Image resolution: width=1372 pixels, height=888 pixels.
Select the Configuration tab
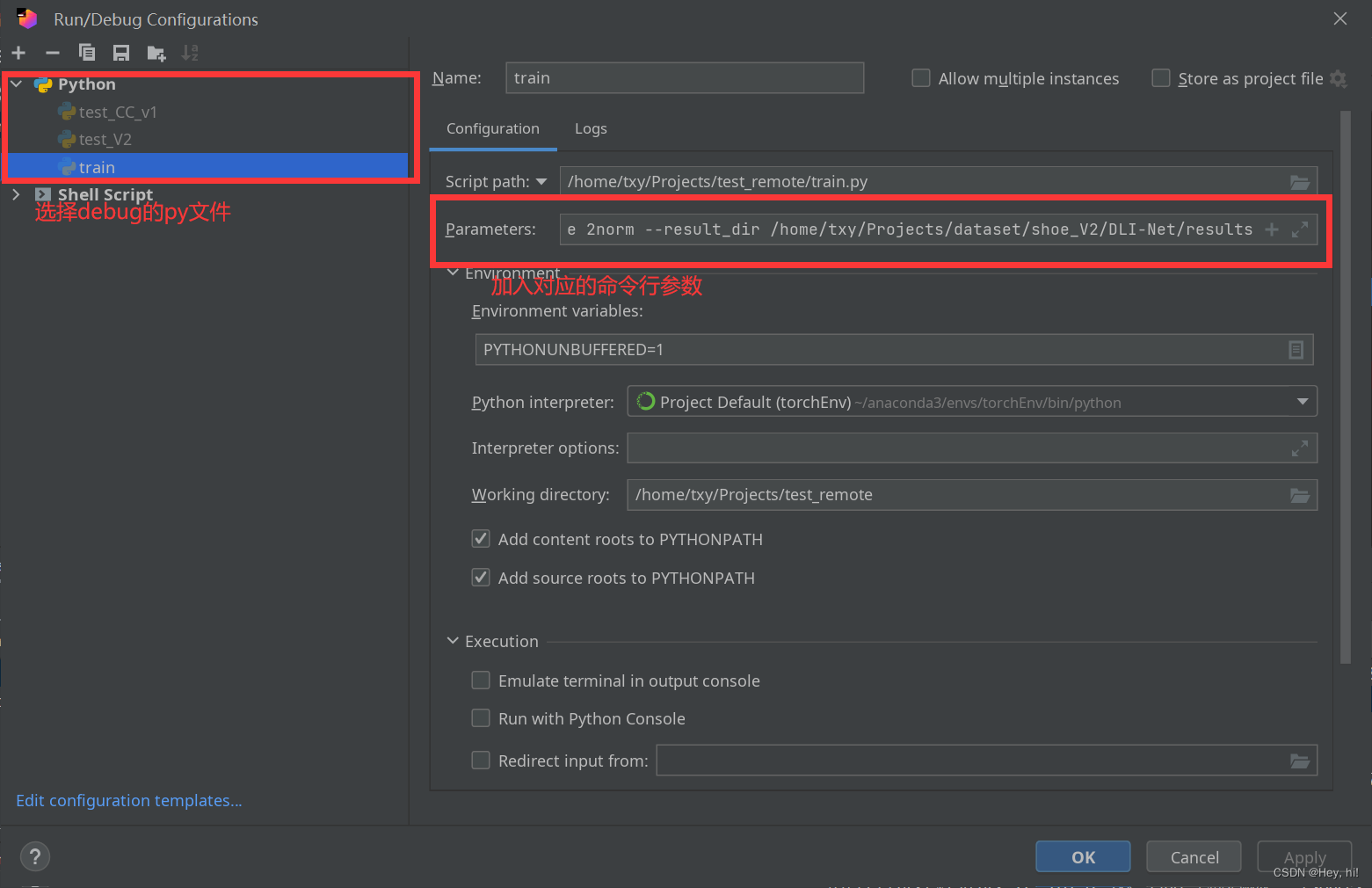click(x=492, y=128)
